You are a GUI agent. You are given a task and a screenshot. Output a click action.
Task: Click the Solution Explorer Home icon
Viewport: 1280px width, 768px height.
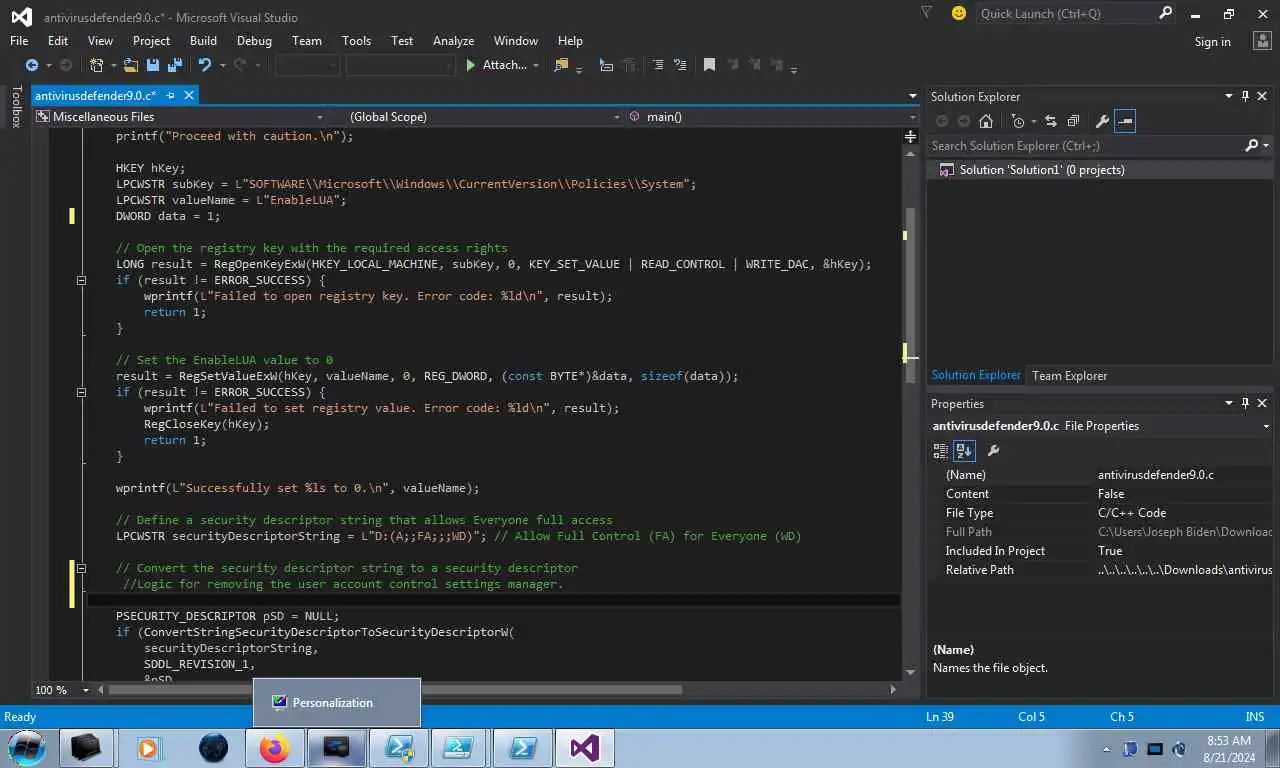(986, 121)
